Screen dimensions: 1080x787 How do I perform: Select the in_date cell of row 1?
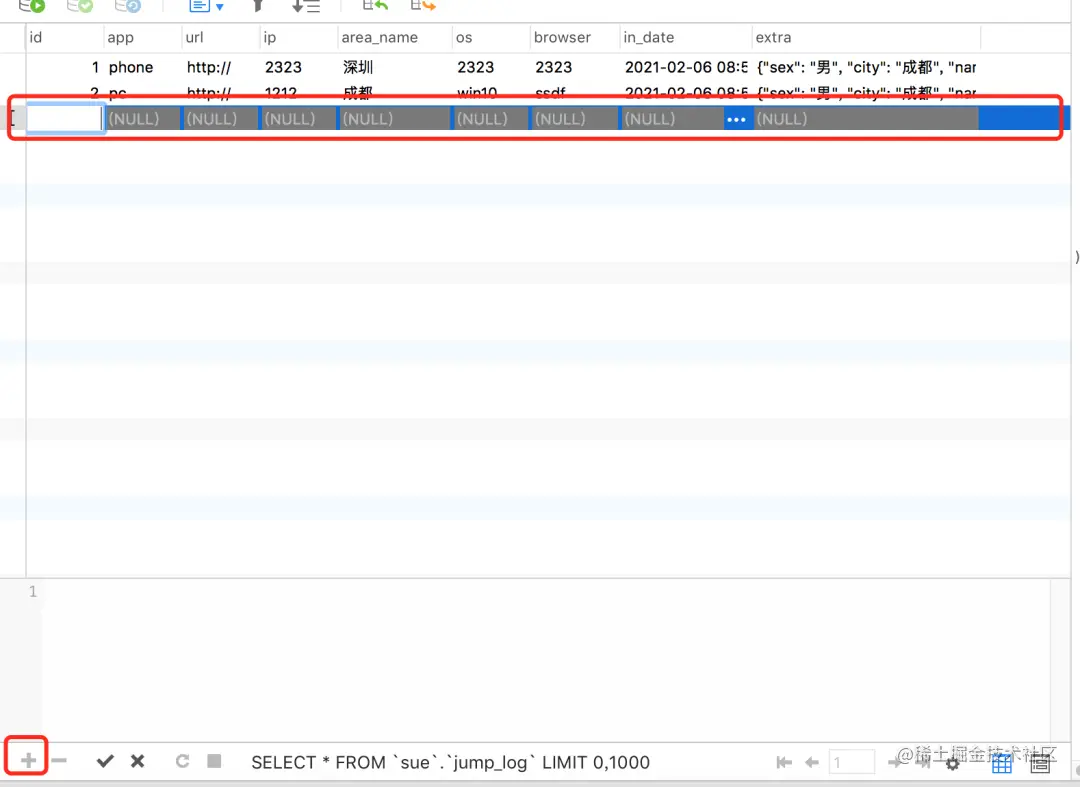tap(685, 67)
